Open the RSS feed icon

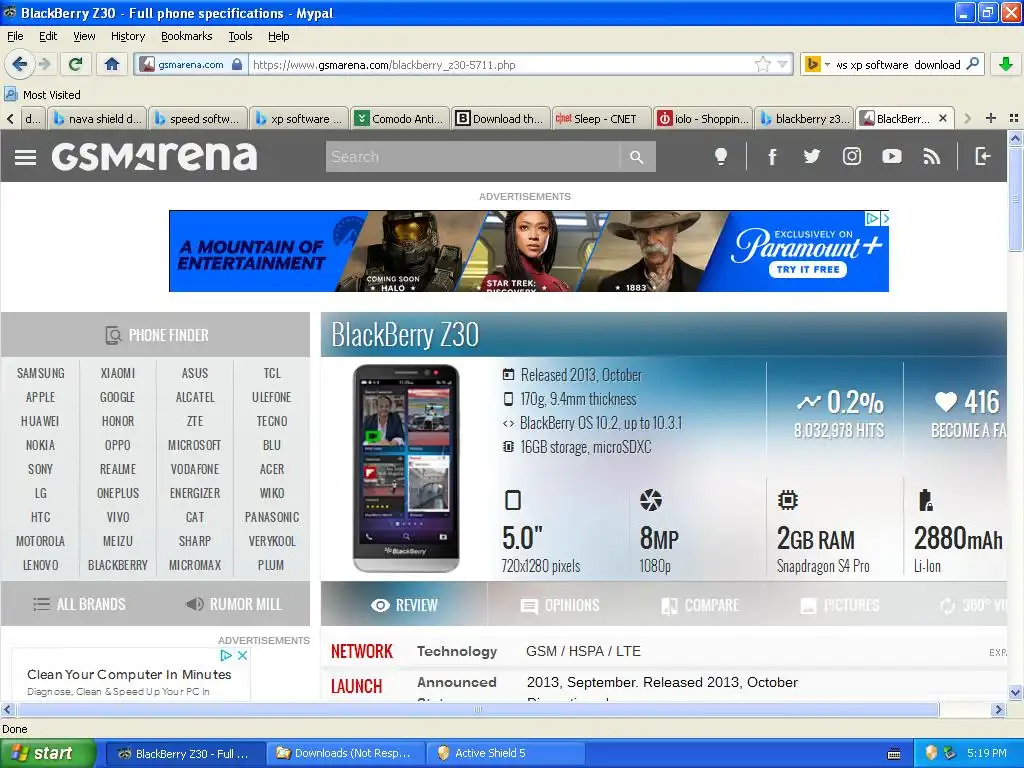(932, 156)
